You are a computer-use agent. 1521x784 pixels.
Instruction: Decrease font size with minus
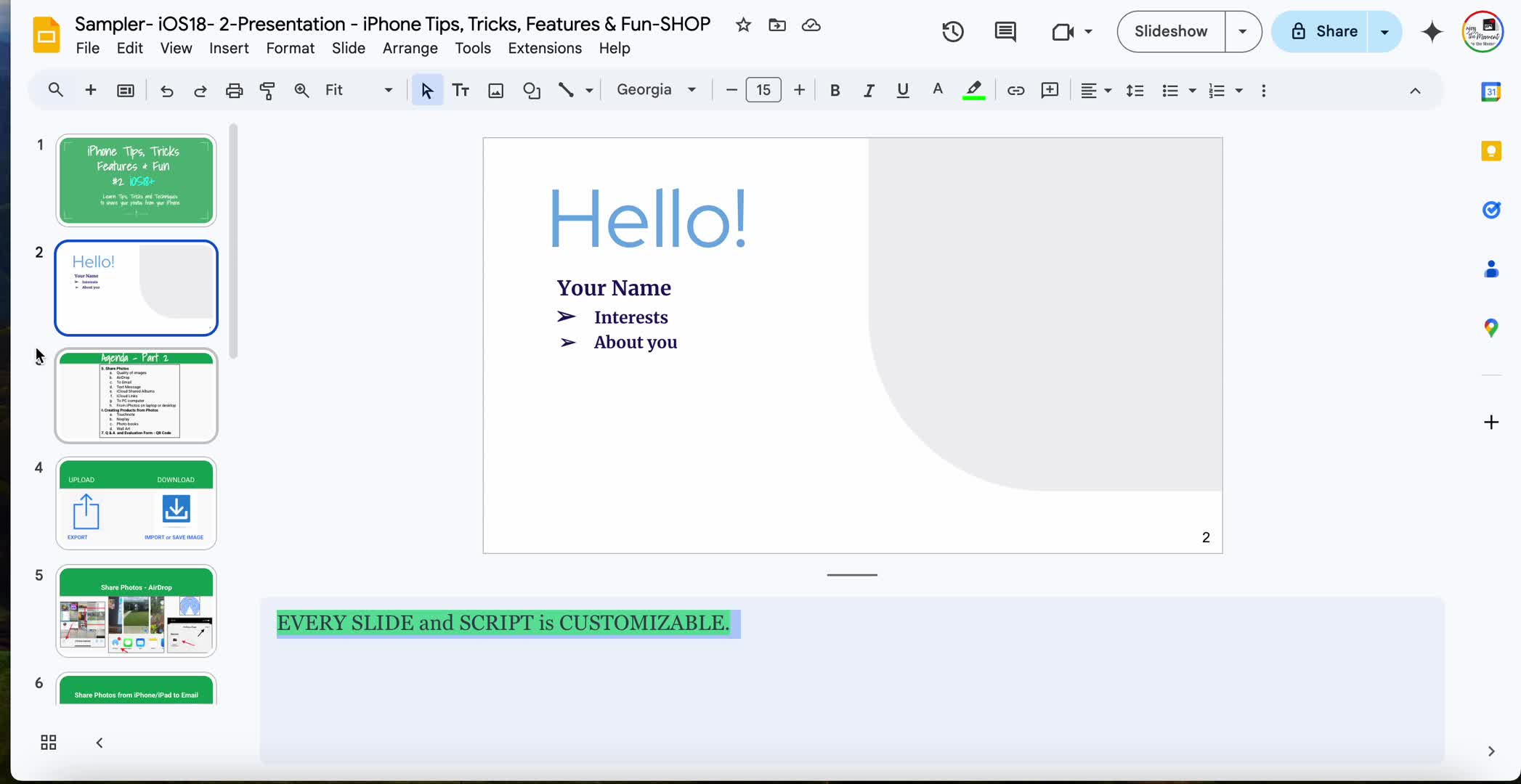pos(731,90)
